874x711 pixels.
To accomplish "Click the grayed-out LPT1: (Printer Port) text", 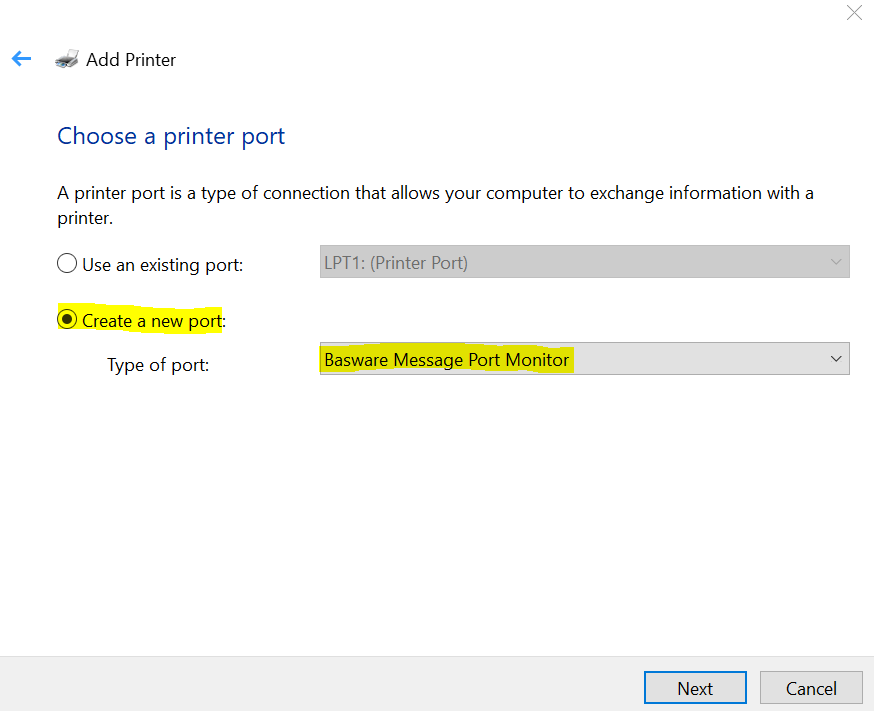I will click(396, 263).
